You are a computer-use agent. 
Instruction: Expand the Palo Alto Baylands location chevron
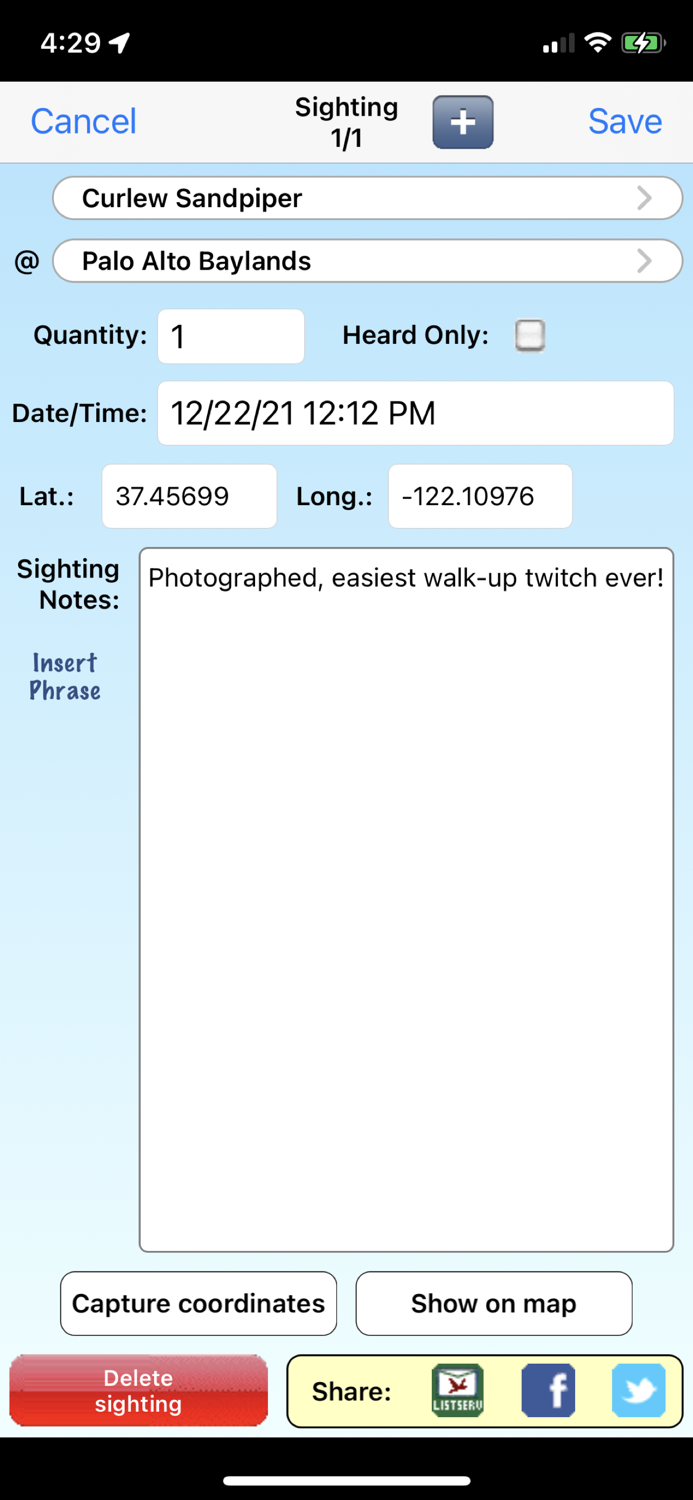pyautogui.click(x=645, y=261)
